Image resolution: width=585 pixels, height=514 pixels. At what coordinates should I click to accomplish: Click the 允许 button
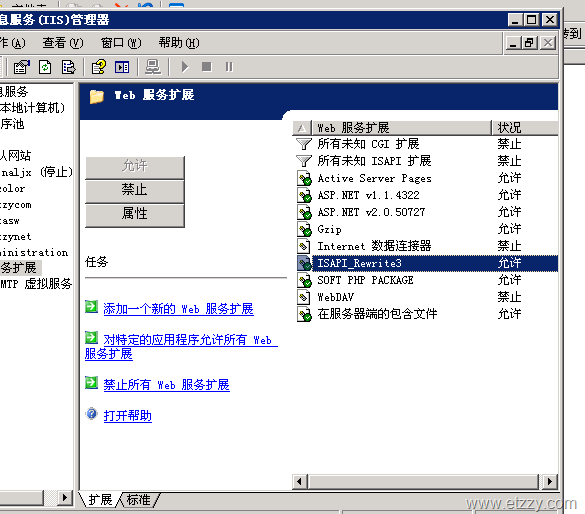[x=135, y=167]
